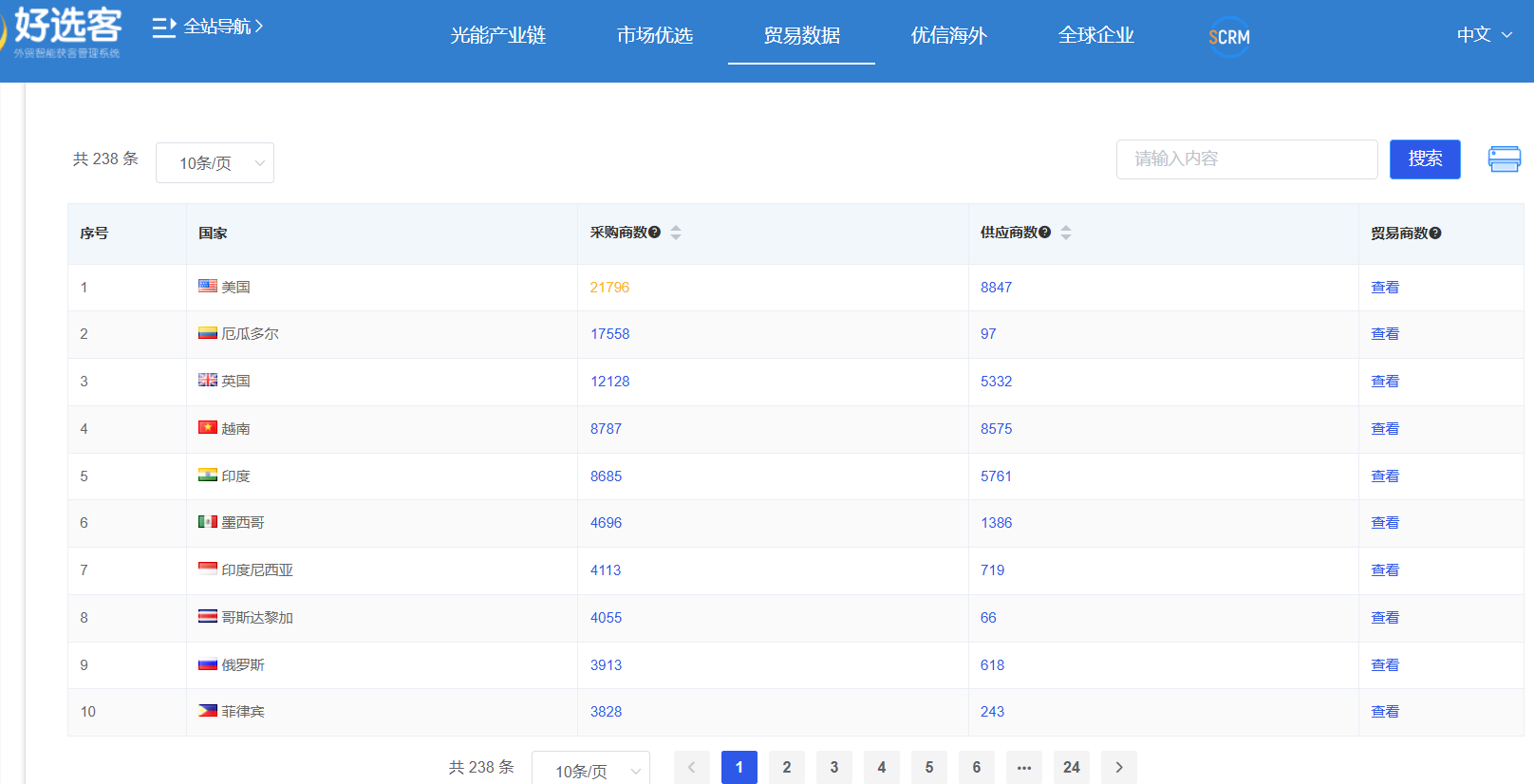Open the top 10条/页 page size dropdown
Screen dimensions: 1534x784
point(215,163)
